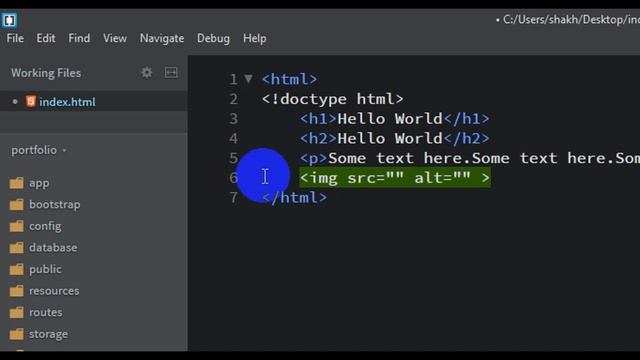The width and height of the screenshot is (640, 360).
Task: Click the bootstrap folder icon
Action: click(x=16, y=204)
